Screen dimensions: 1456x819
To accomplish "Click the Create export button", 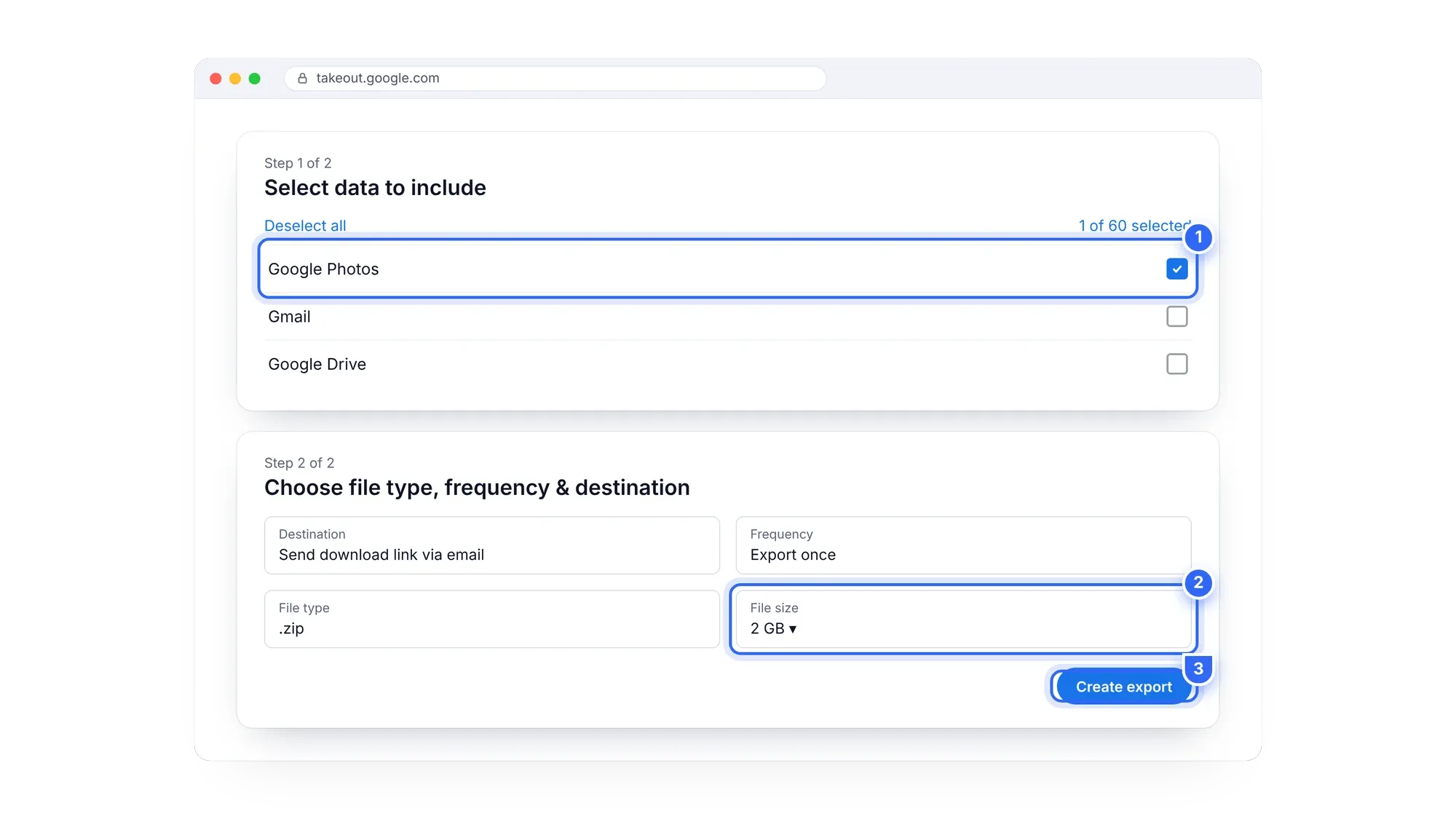I will coord(1123,687).
